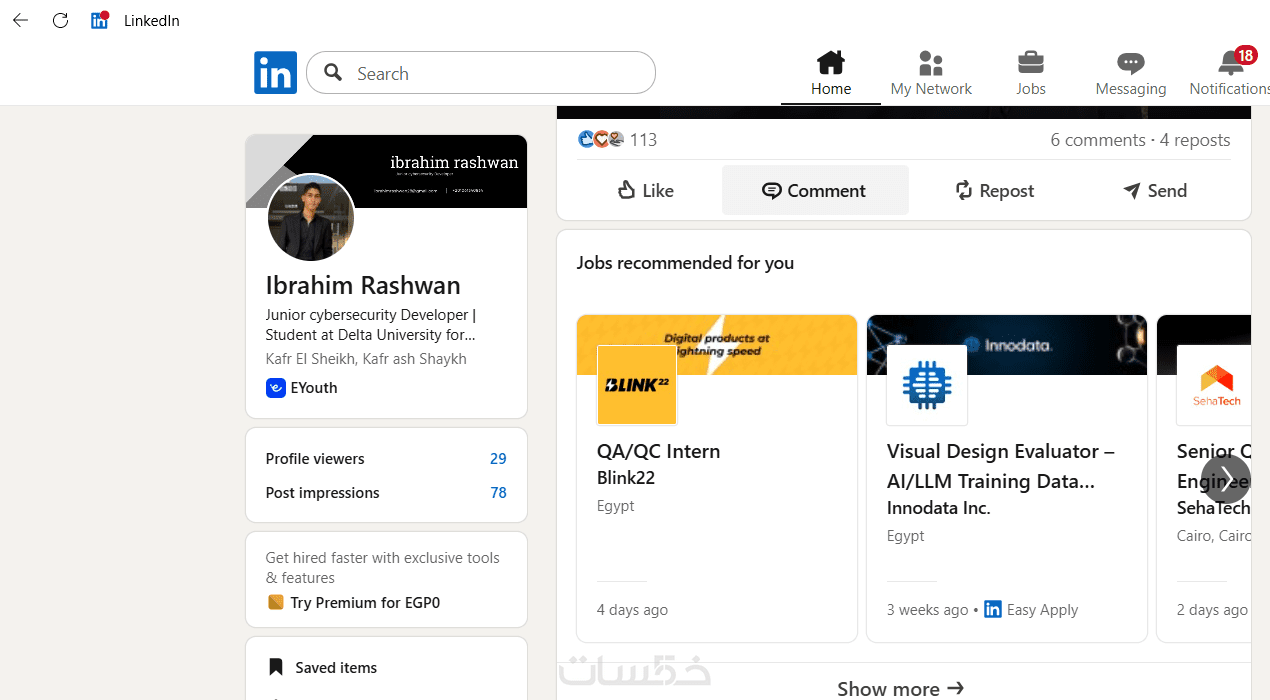Open the Jobs briefcase icon
The height and width of the screenshot is (700, 1270).
tap(1030, 64)
